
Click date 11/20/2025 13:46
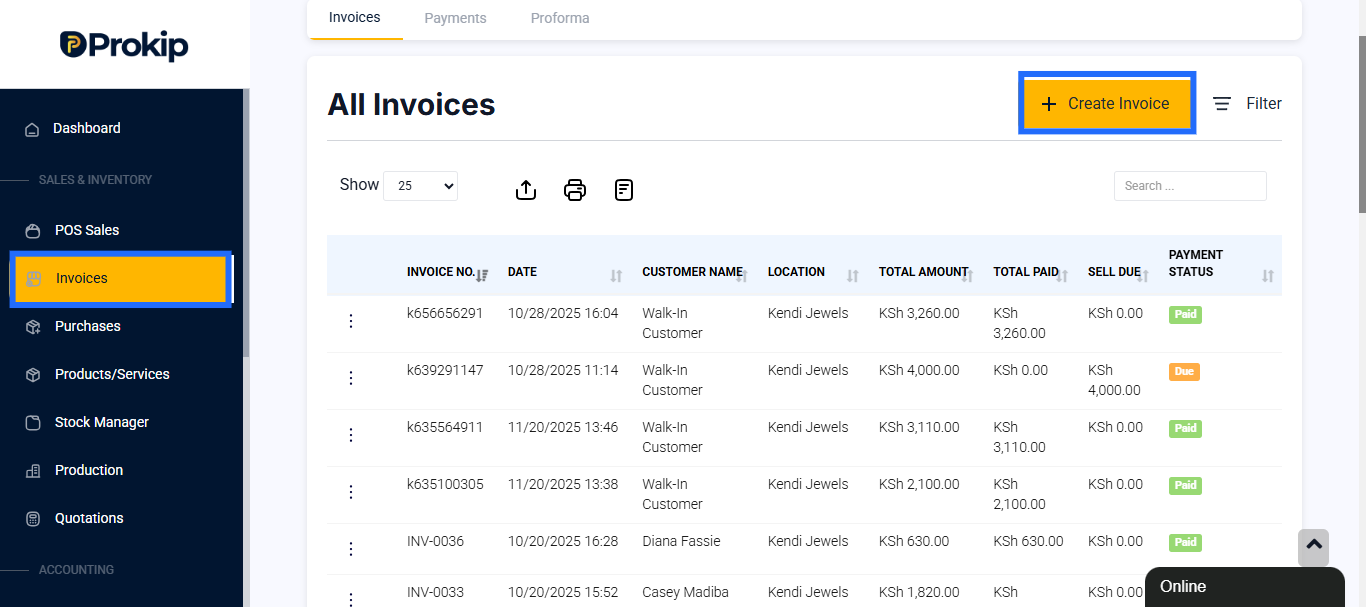563,427
